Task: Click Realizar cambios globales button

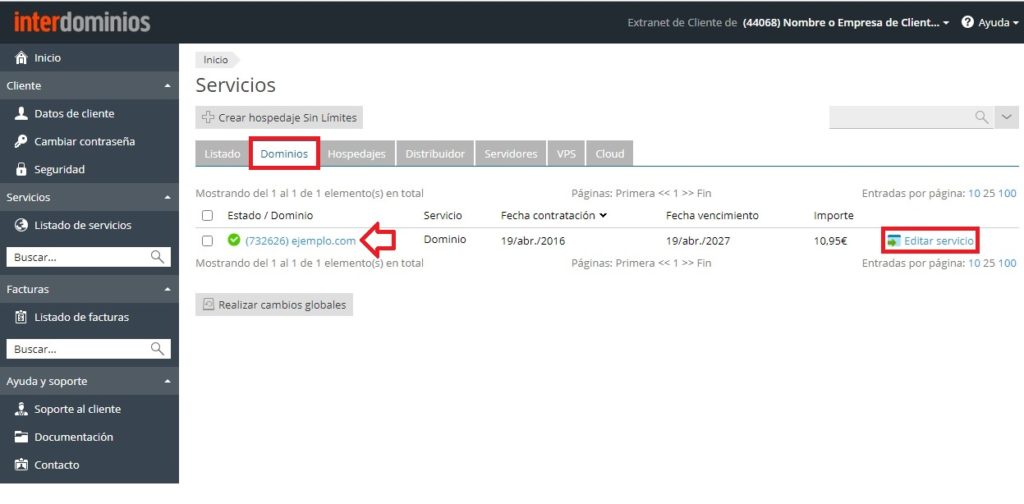Action: 274,304
